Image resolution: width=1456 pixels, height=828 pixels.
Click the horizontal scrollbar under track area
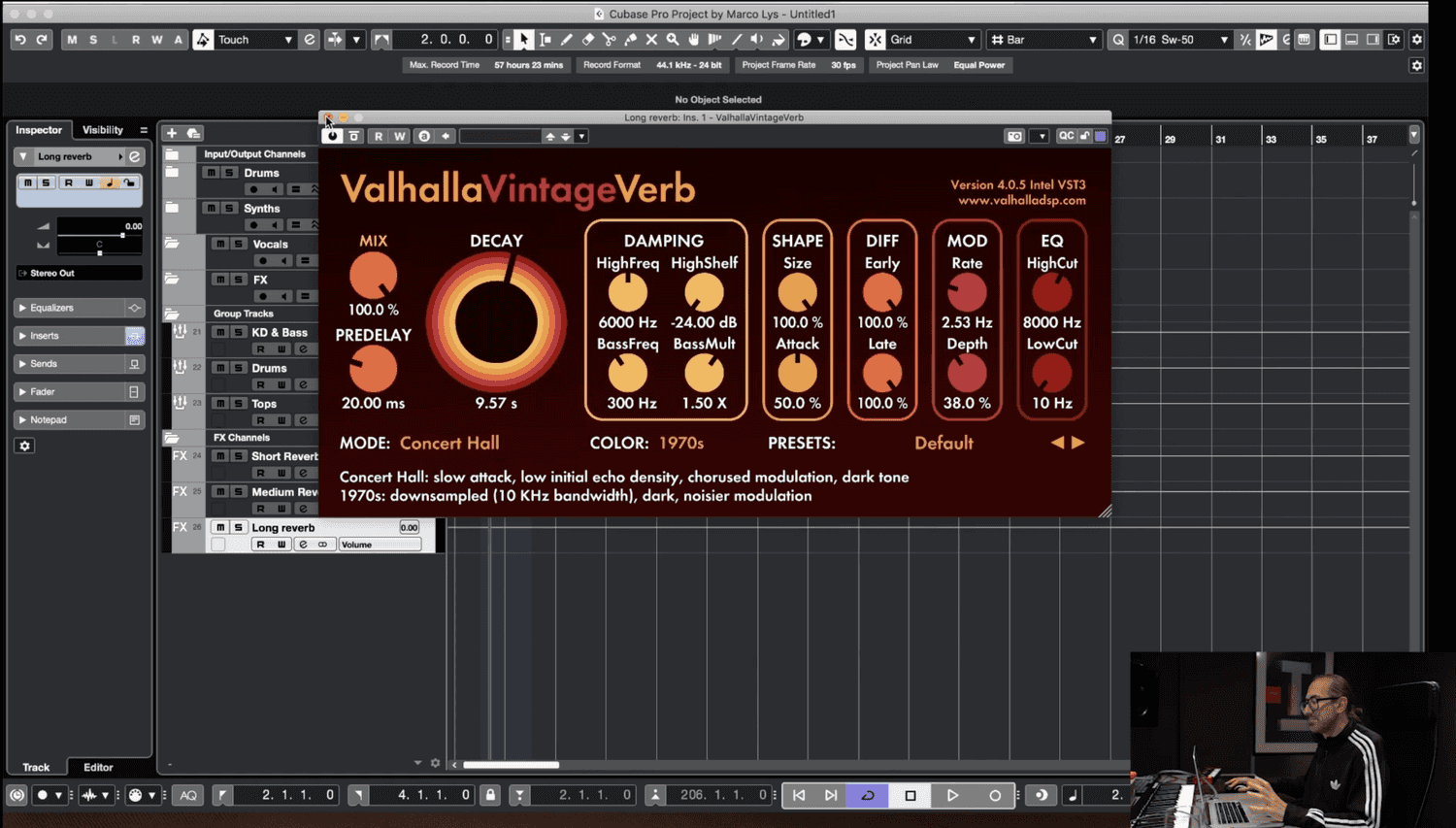click(511, 765)
